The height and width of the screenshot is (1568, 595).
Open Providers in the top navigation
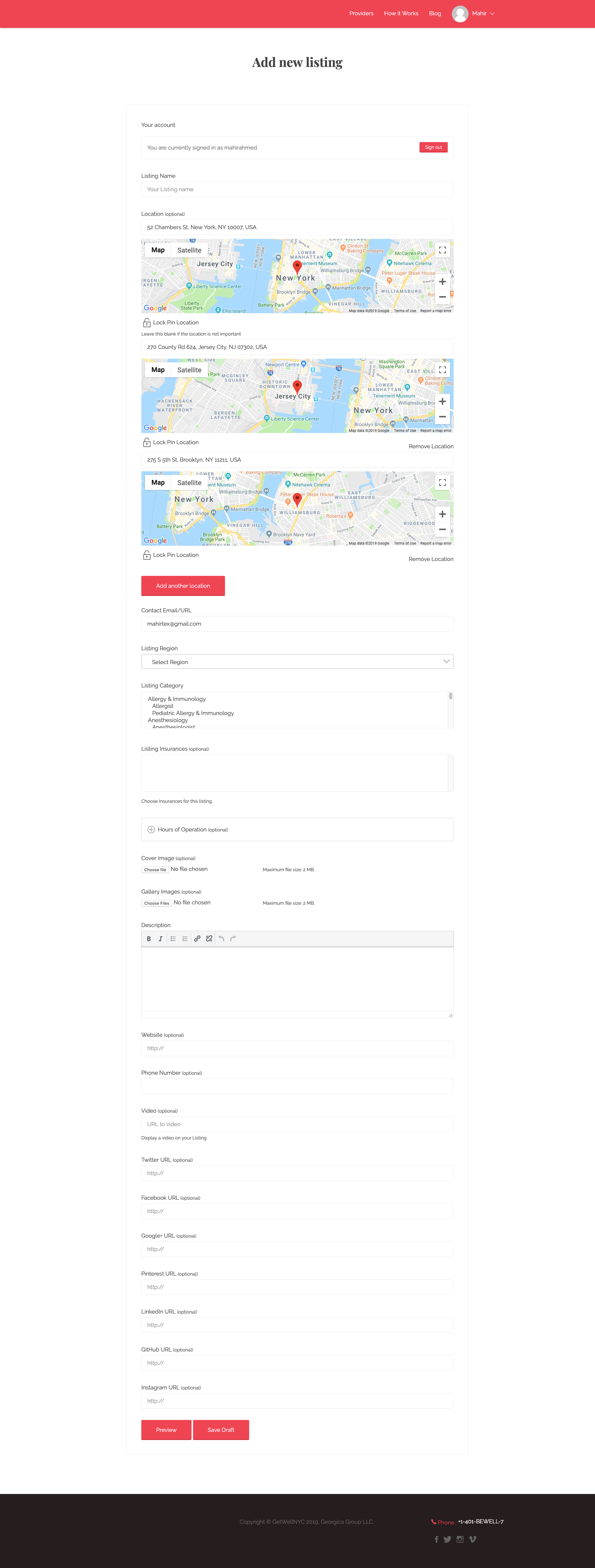(361, 13)
